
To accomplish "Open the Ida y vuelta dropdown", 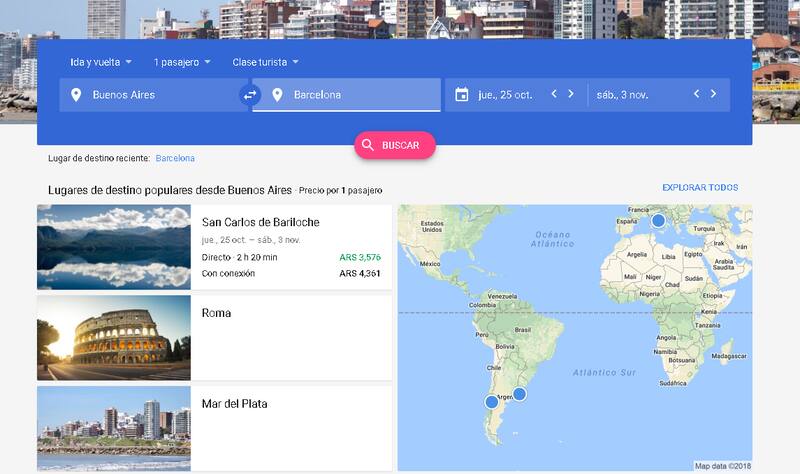I will point(101,62).
